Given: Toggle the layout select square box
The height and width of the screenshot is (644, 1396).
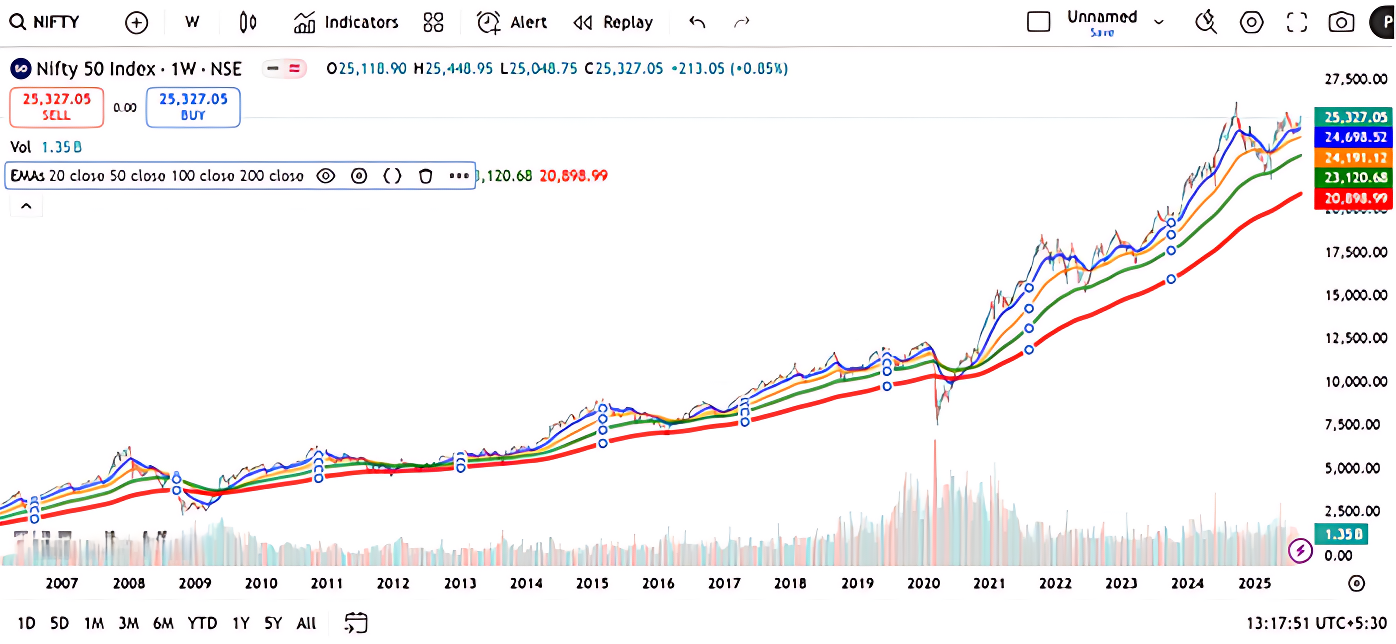Looking at the screenshot, I should coord(1039,22).
